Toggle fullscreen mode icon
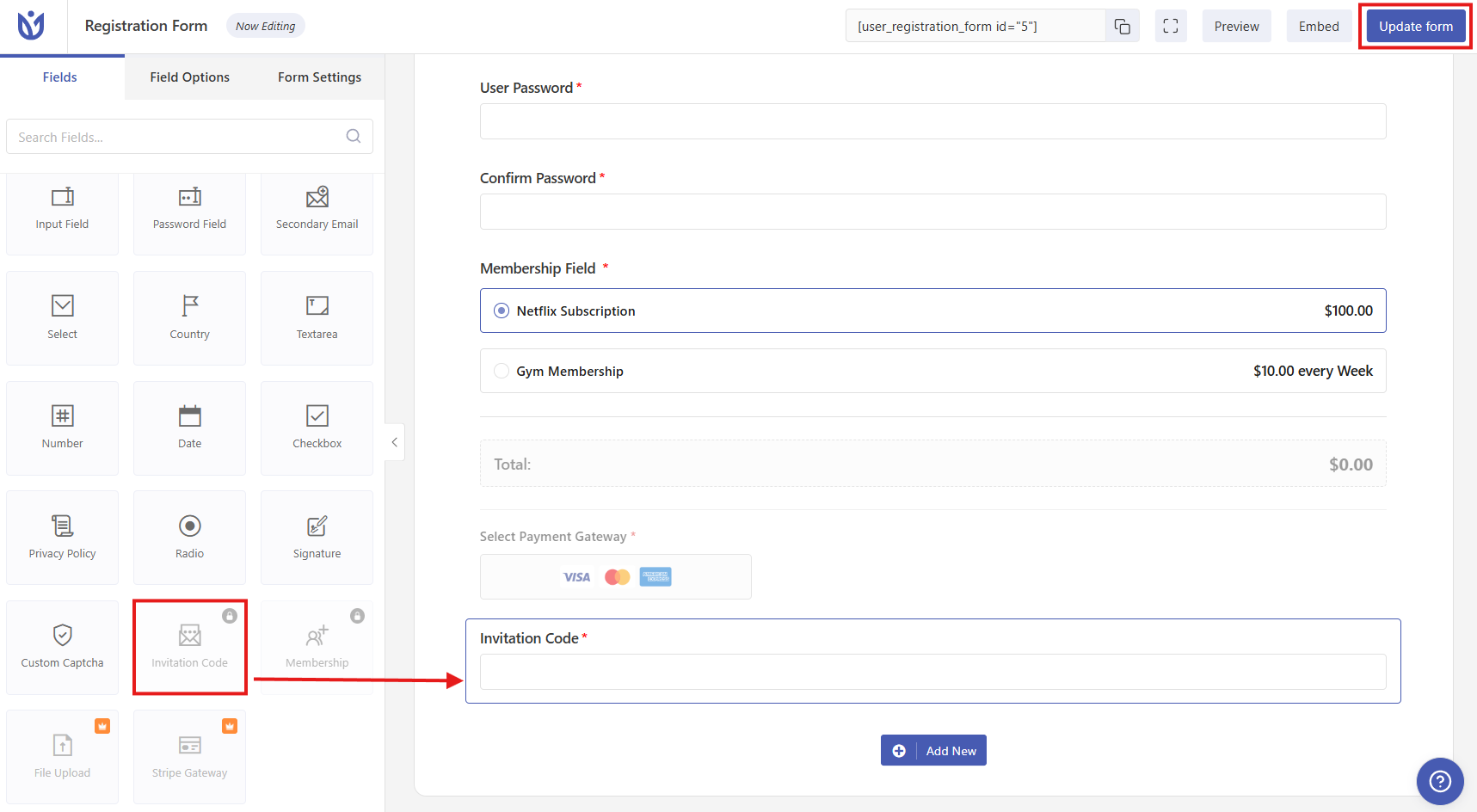Image resolution: width=1477 pixels, height=812 pixels. point(1171,27)
